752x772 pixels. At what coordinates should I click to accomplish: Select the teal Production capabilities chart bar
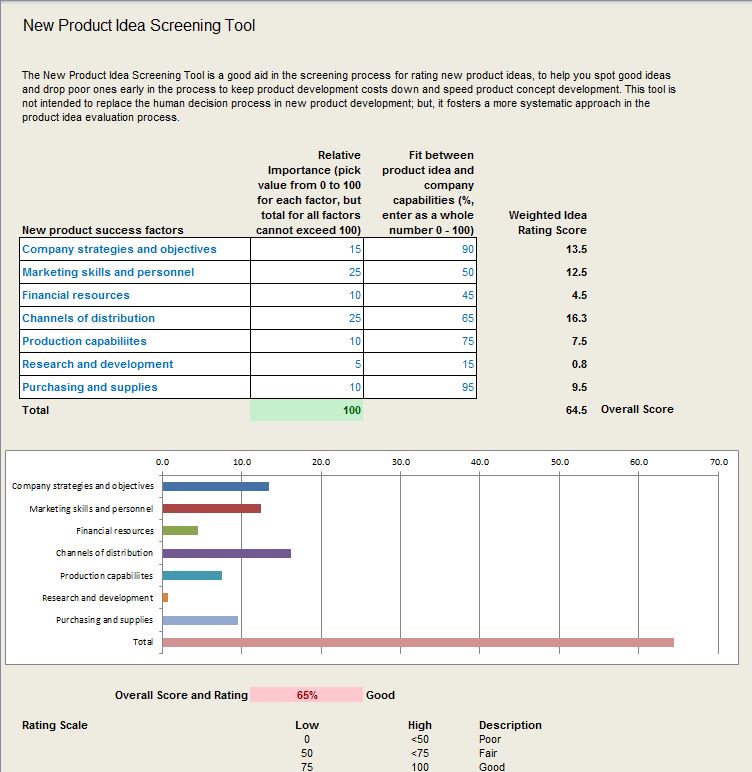tap(192, 576)
